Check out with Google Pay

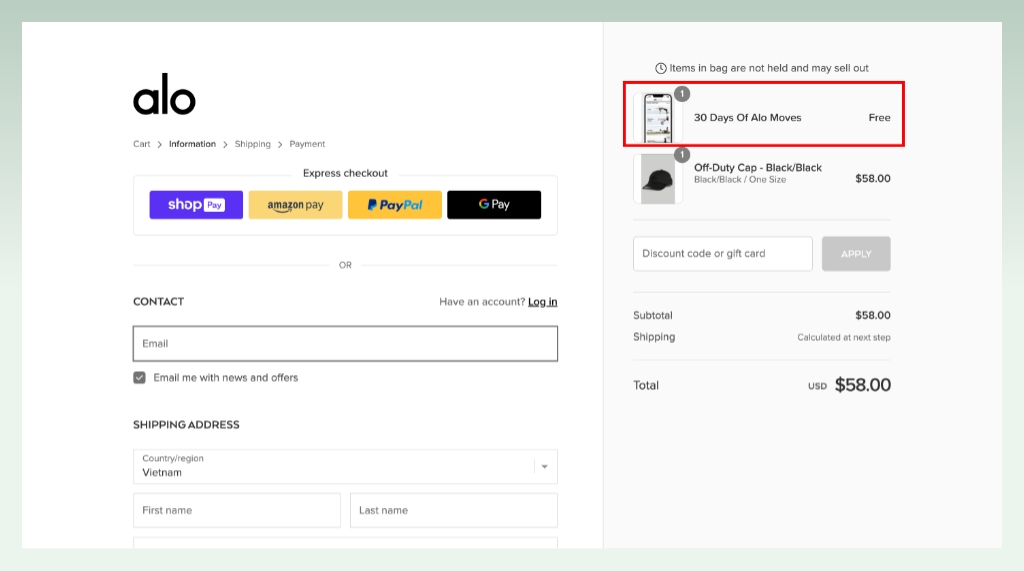coord(494,204)
